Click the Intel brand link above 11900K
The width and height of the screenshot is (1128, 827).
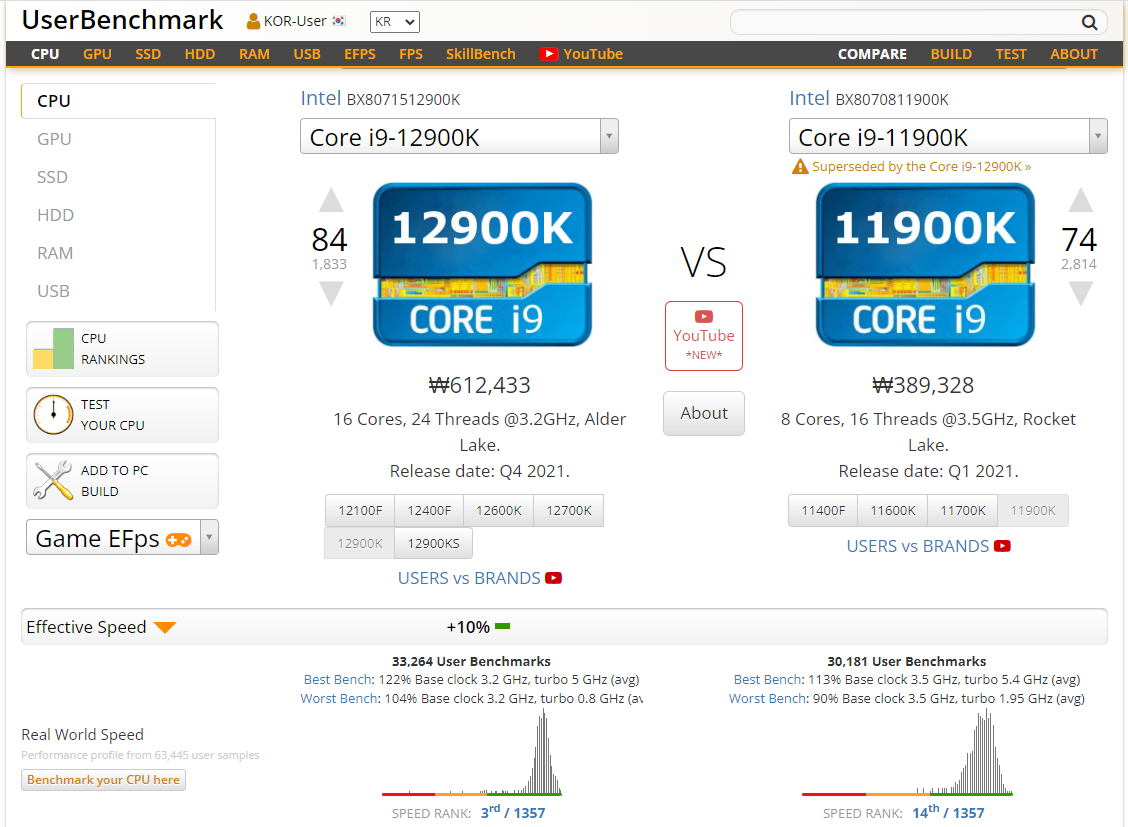click(809, 99)
